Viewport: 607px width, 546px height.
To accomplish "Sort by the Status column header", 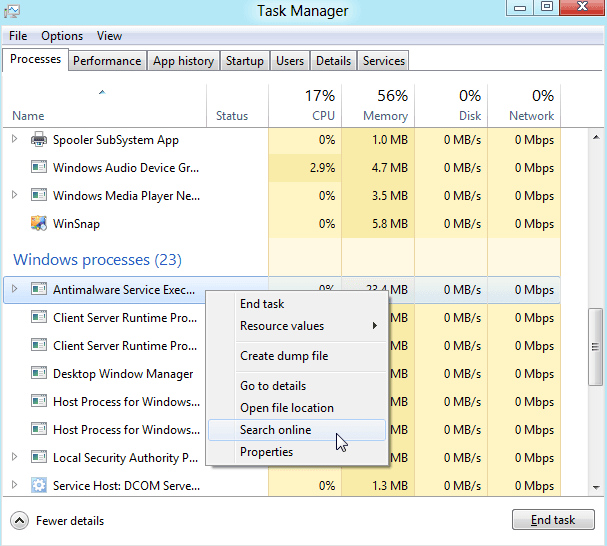I will coord(237,106).
